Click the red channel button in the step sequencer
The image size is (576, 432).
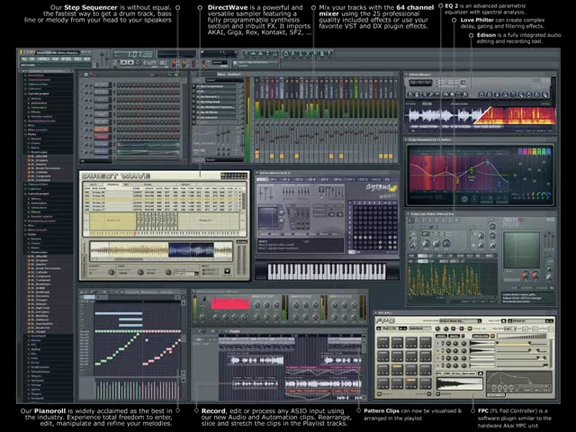[101, 130]
